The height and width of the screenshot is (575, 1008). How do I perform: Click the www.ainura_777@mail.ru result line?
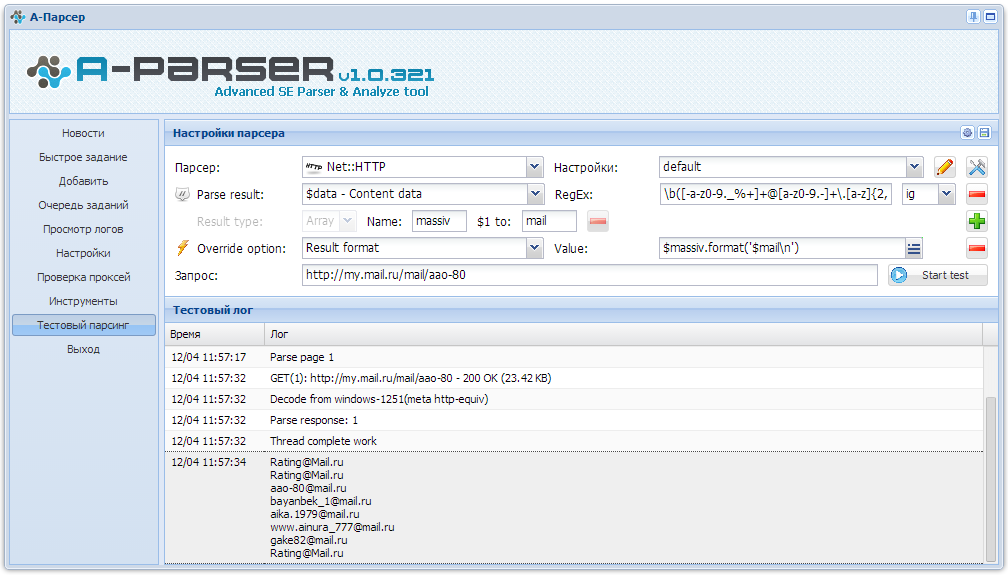tap(332, 527)
